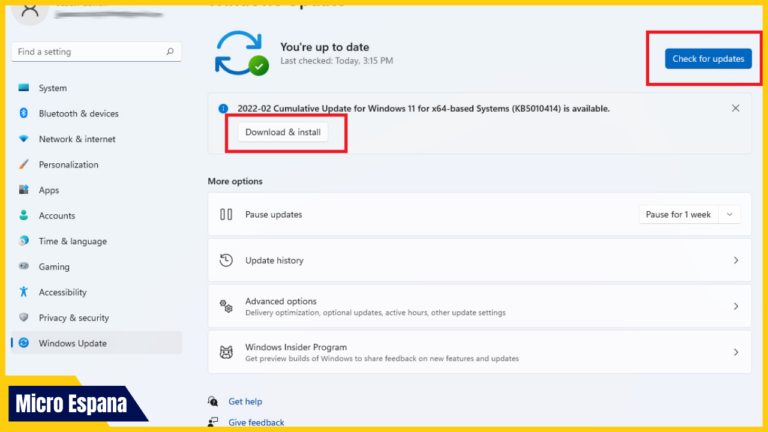Open the Get help link
The width and height of the screenshot is (768, 432).
245,401
